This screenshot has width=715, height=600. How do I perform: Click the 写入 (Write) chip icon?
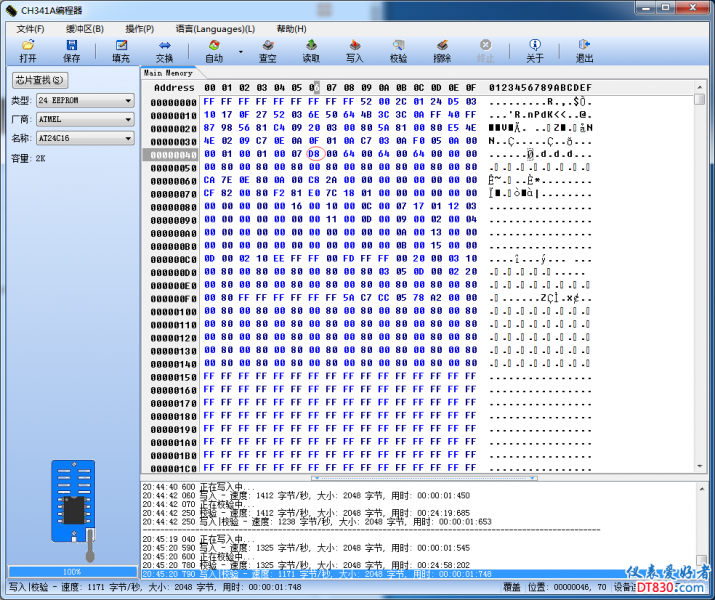coord(354,51)
